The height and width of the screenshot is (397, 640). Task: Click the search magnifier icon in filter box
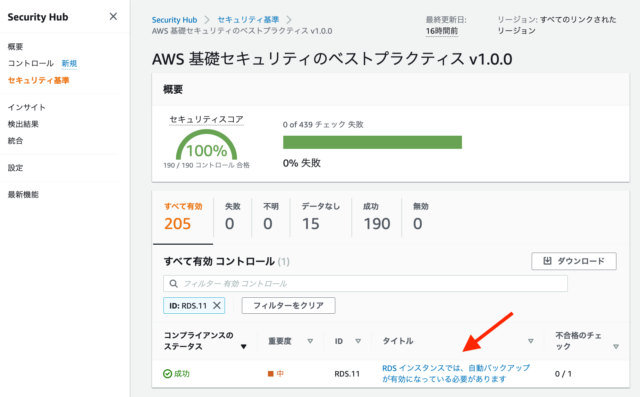click(x=173, y=284)
